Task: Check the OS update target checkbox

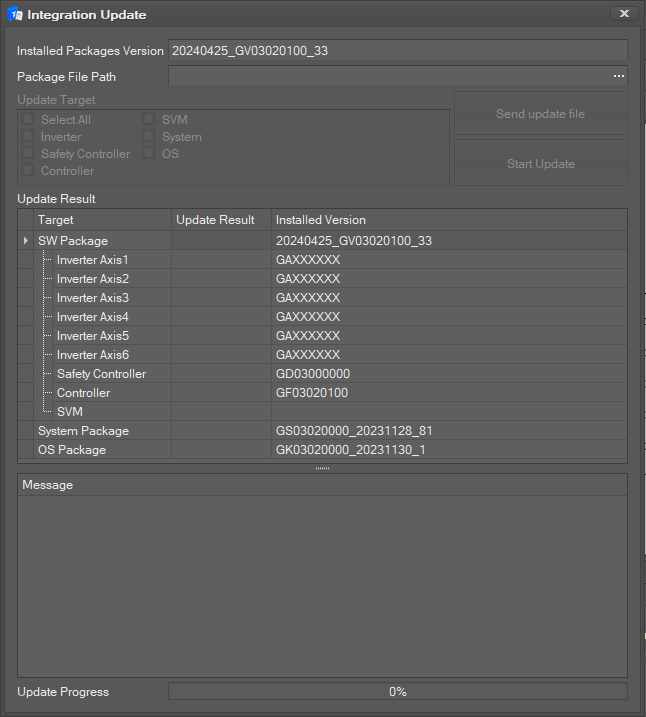Action: tap(149, 154)
